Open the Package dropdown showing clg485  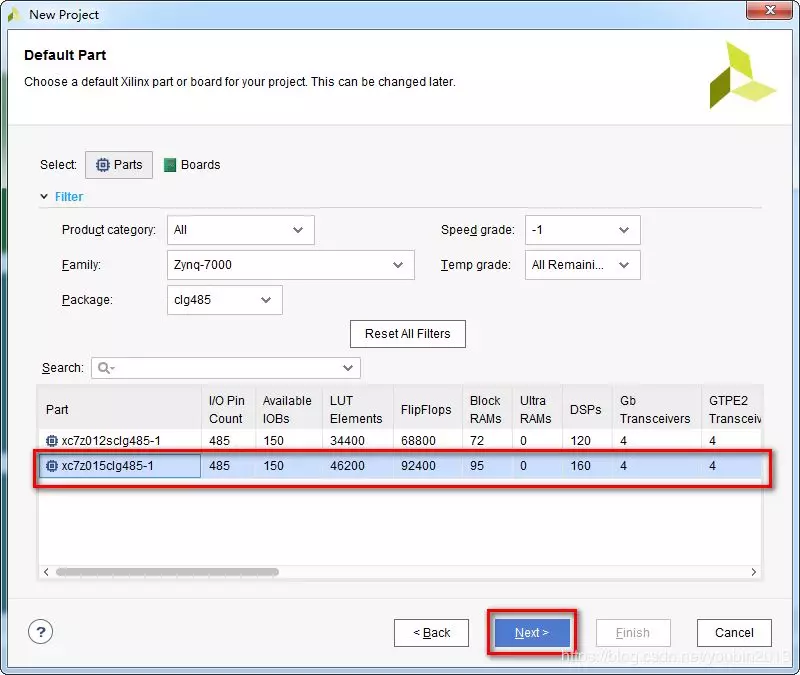[224, 300]
